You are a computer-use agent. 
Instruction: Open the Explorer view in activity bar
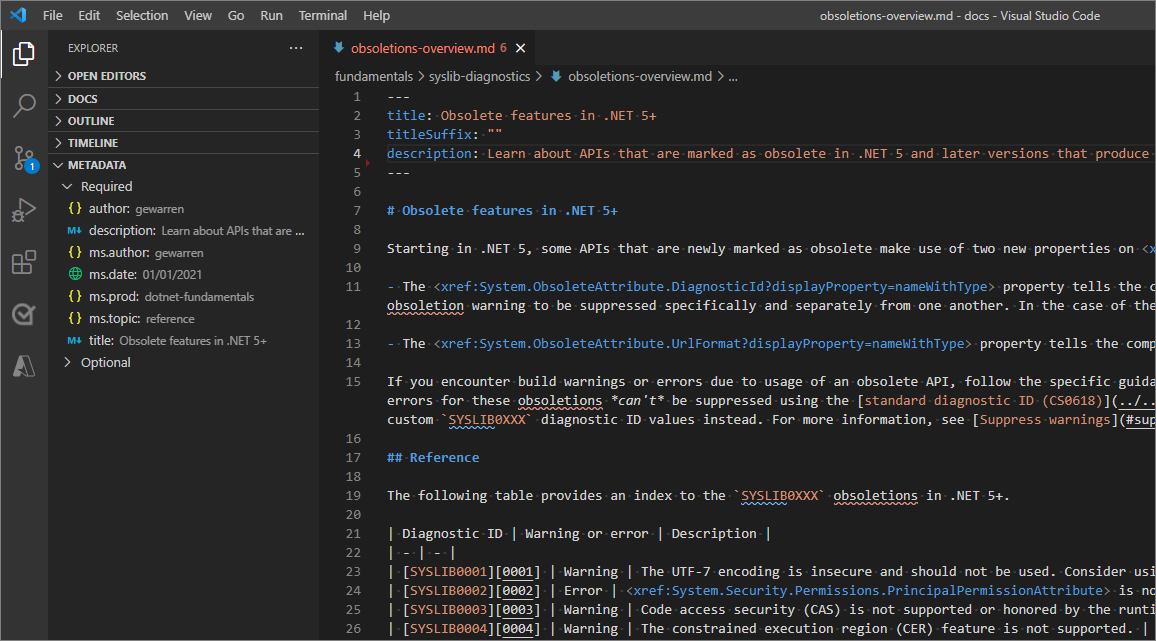24,54
